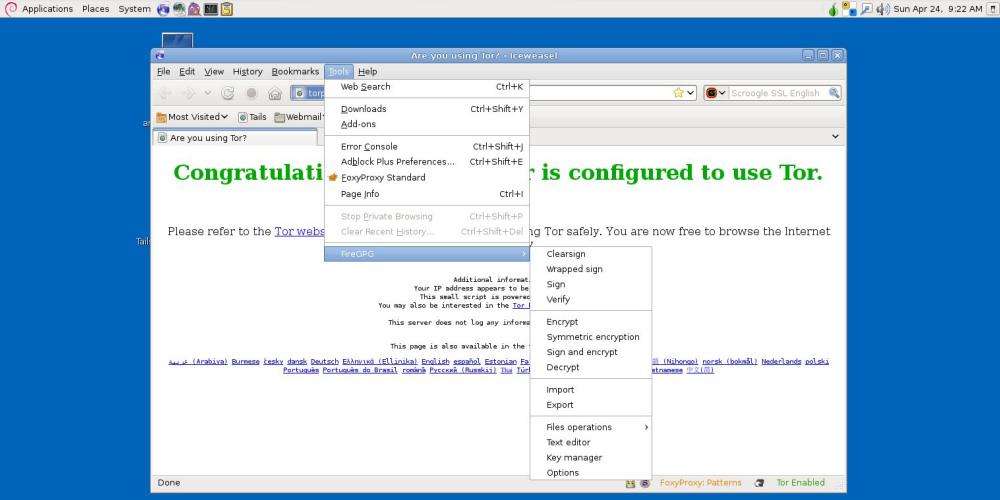Viewport: 1000px width, 500px height.
Task: Click the FoxyProxy Standard menu entry icon
Action: [334, 178]
